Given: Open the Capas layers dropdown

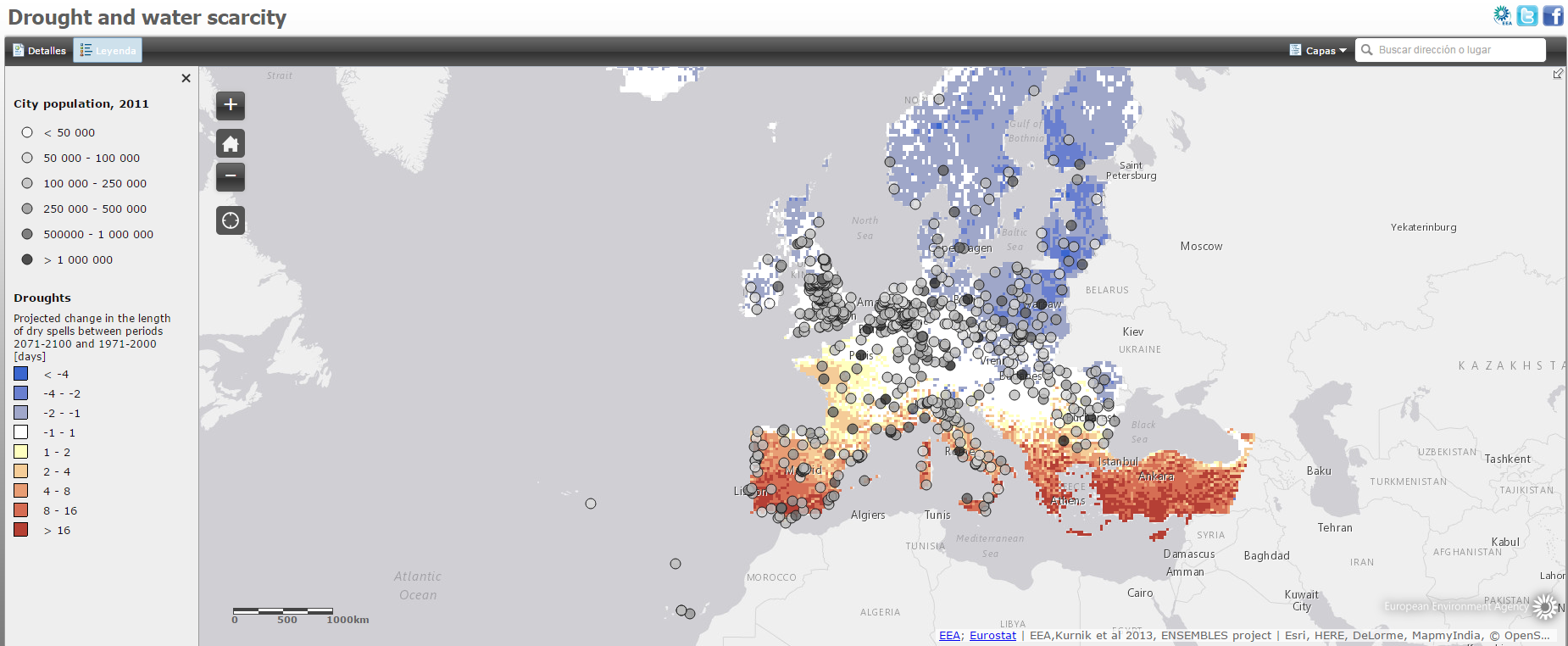Looking at the screenshot, I should [x=1319, y=50].
